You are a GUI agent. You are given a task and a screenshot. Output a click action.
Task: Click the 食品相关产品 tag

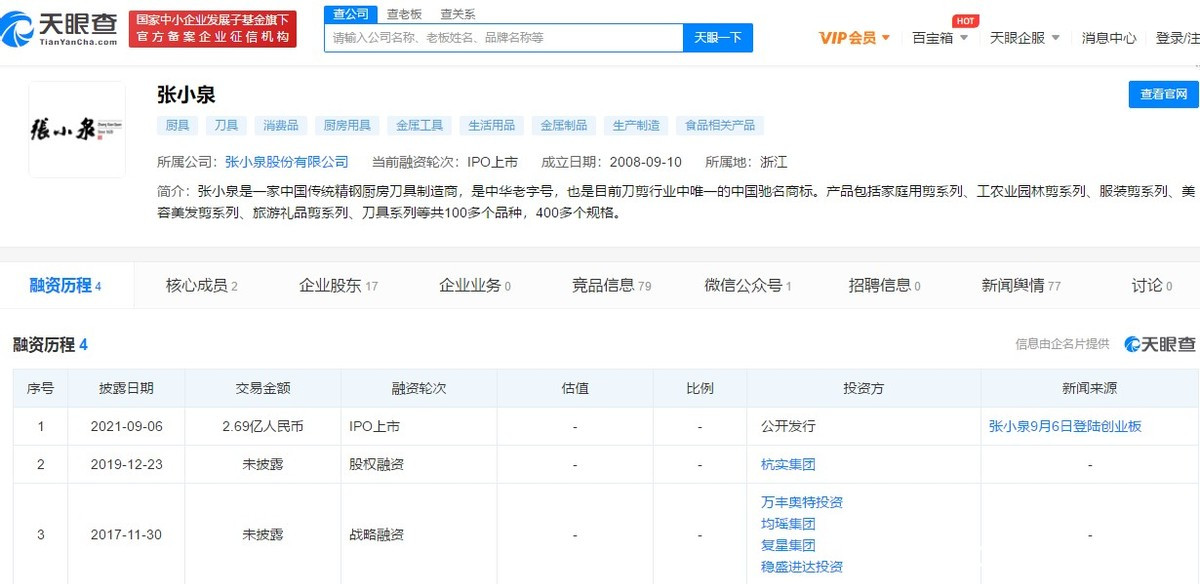[x=720, y=125]
